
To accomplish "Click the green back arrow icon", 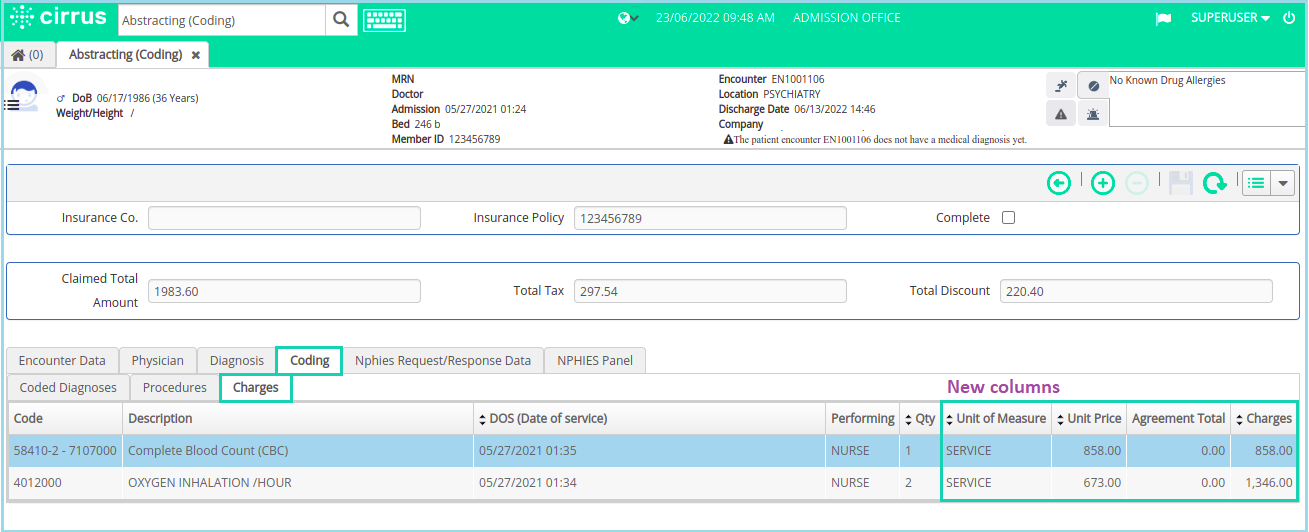I will pyautogui.click(x=1058, y=183).
